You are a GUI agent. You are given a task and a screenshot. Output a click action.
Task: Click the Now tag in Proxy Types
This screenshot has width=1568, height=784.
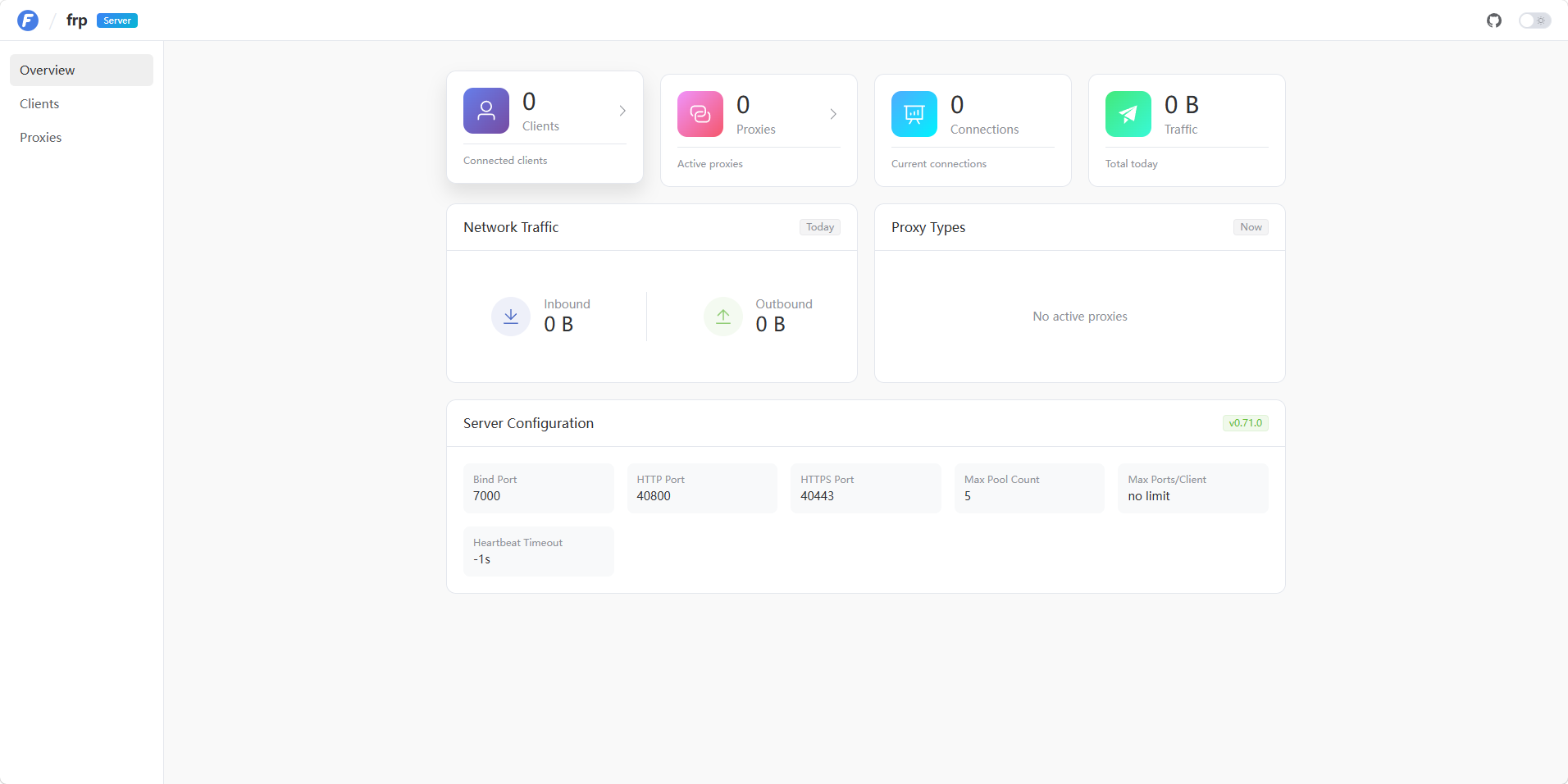pos(1251,227)
